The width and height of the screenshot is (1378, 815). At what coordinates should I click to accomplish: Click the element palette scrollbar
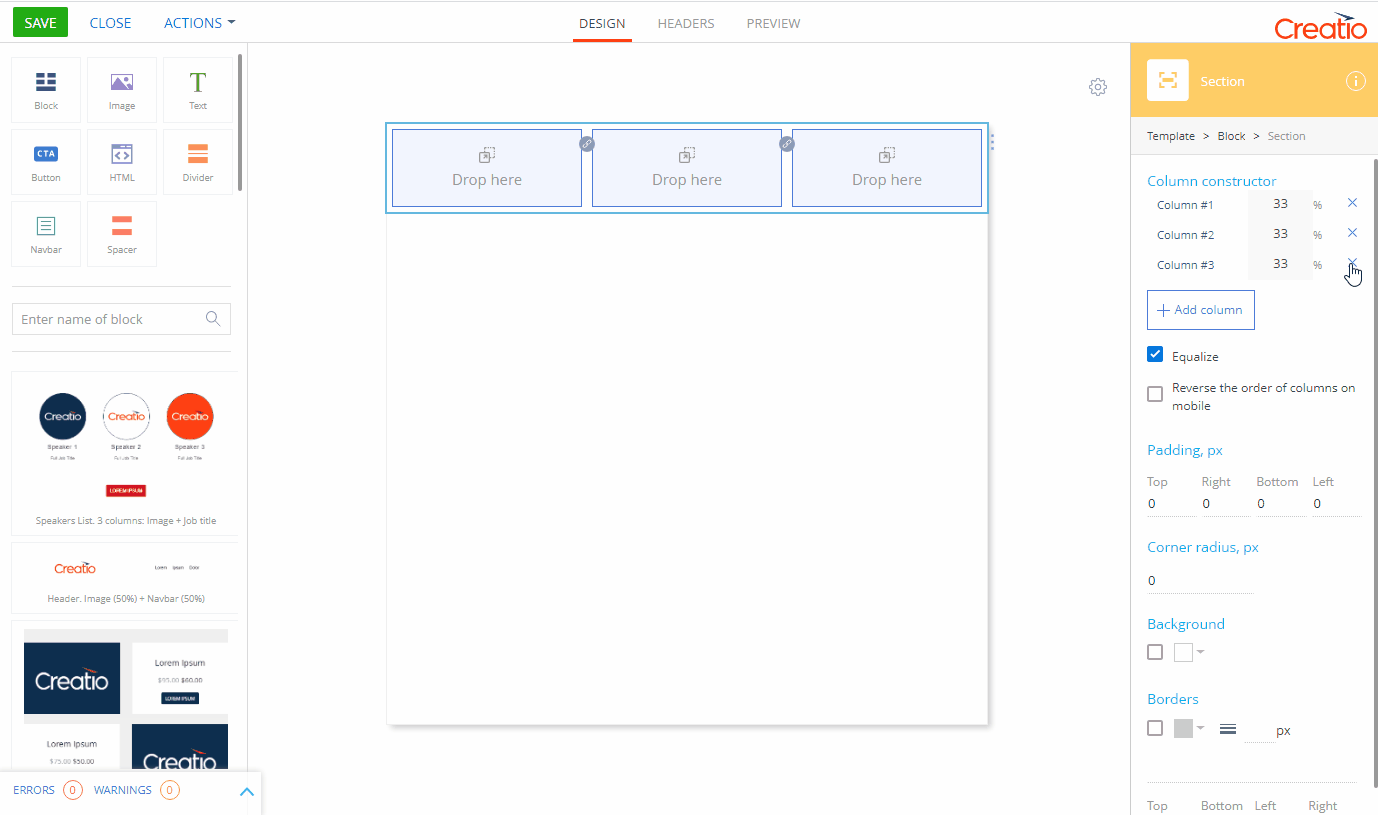coord(240,122)
